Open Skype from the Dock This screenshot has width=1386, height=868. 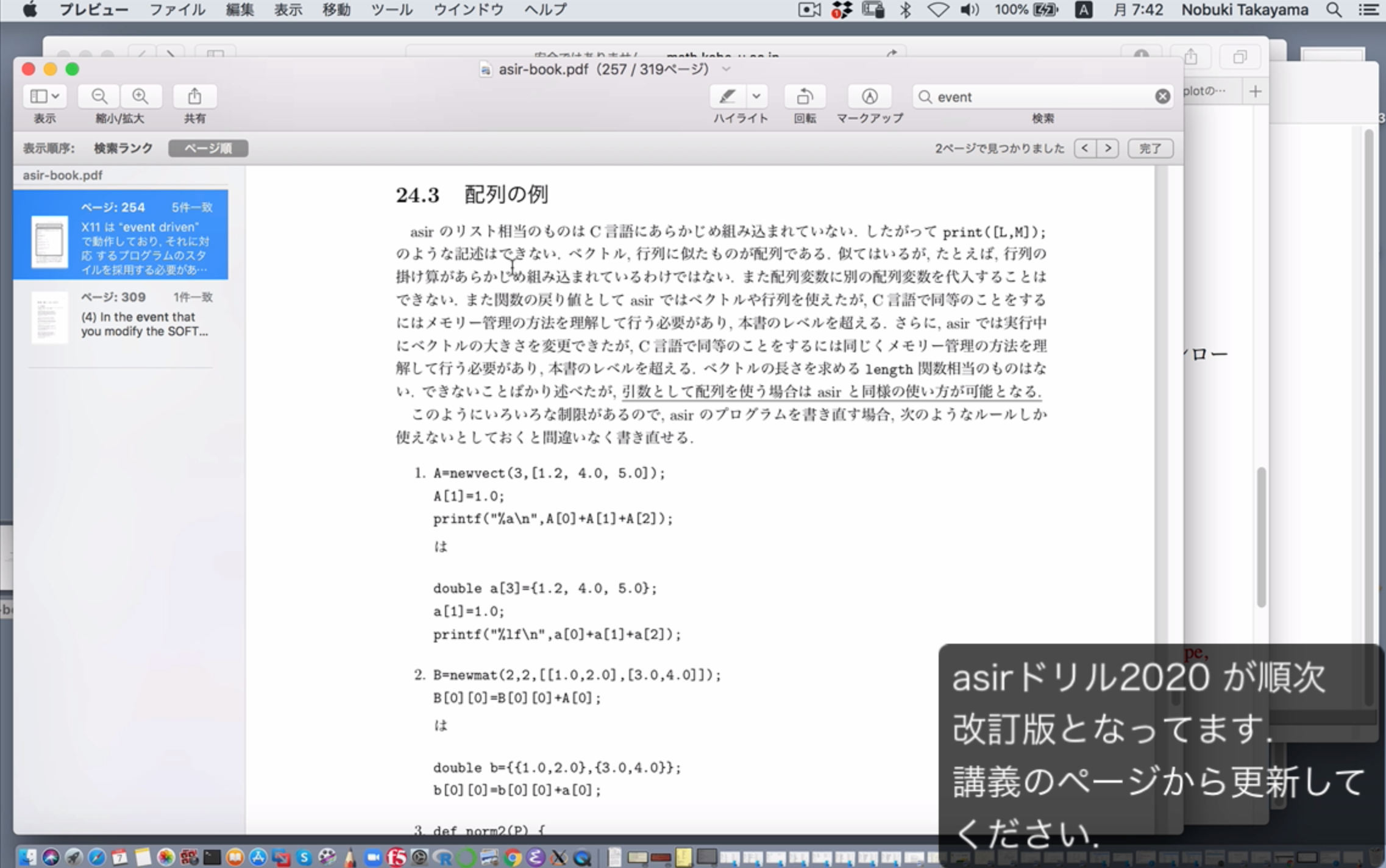pos(304,856)
